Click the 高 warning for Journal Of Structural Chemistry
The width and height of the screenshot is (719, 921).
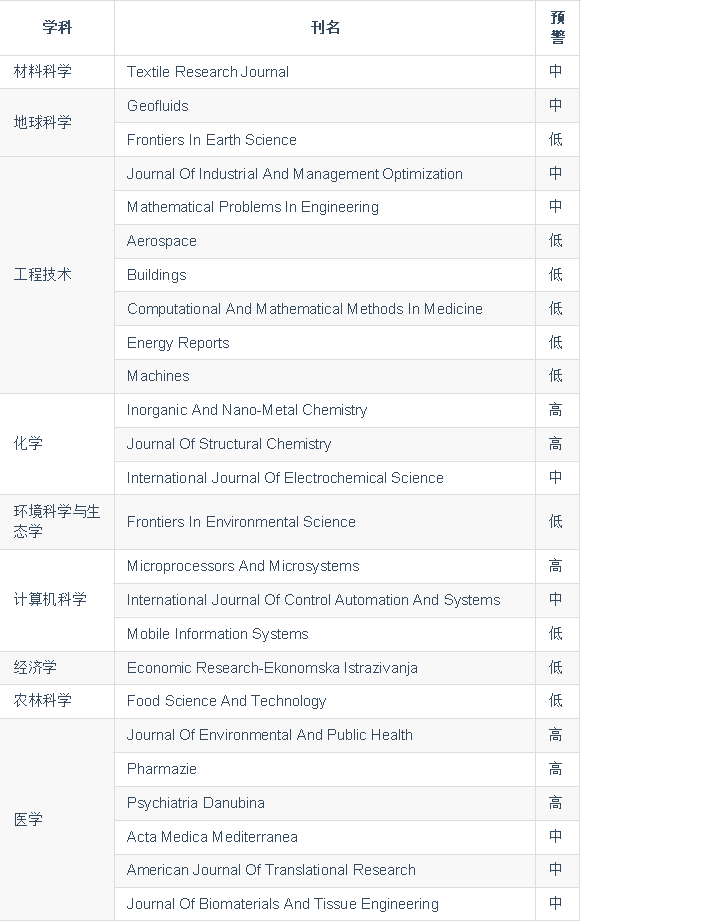click(x=556, y=444)
